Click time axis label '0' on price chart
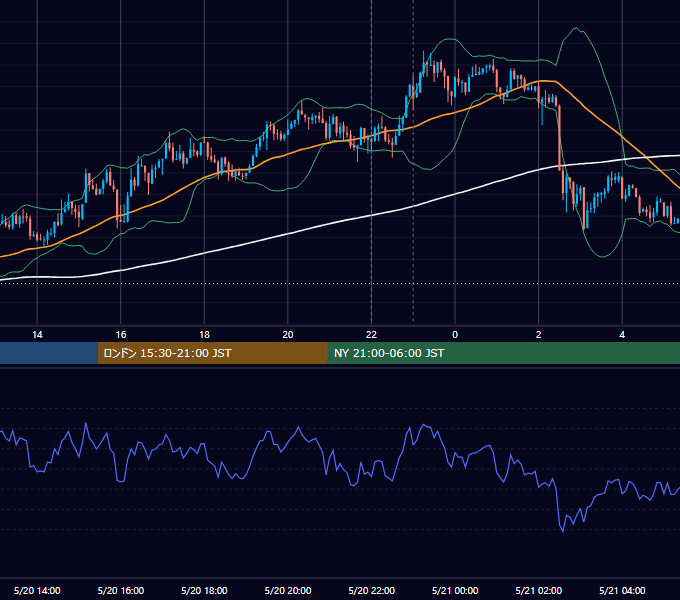 click(455, 335)
